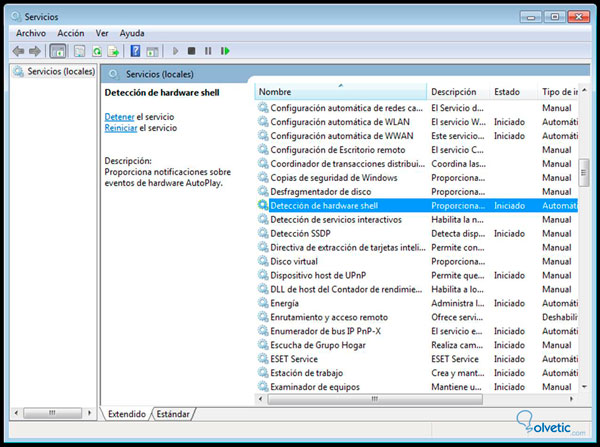Sort by the Estado column header
Image resolution: width=600 pixels, height=447 pixels.
pos(514,92)
